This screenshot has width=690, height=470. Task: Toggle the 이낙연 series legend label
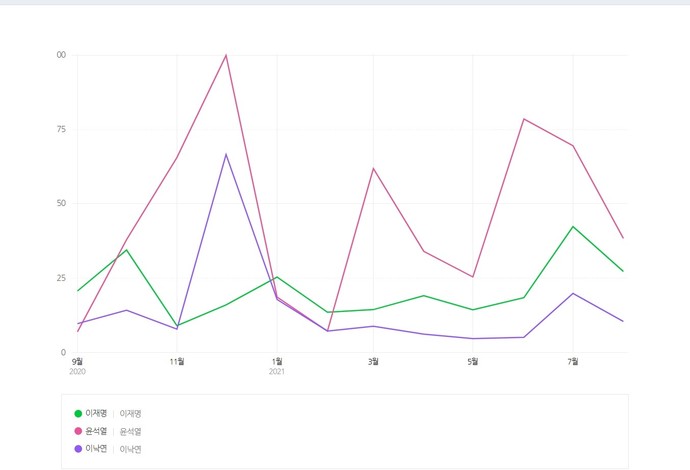click(96, 449)
